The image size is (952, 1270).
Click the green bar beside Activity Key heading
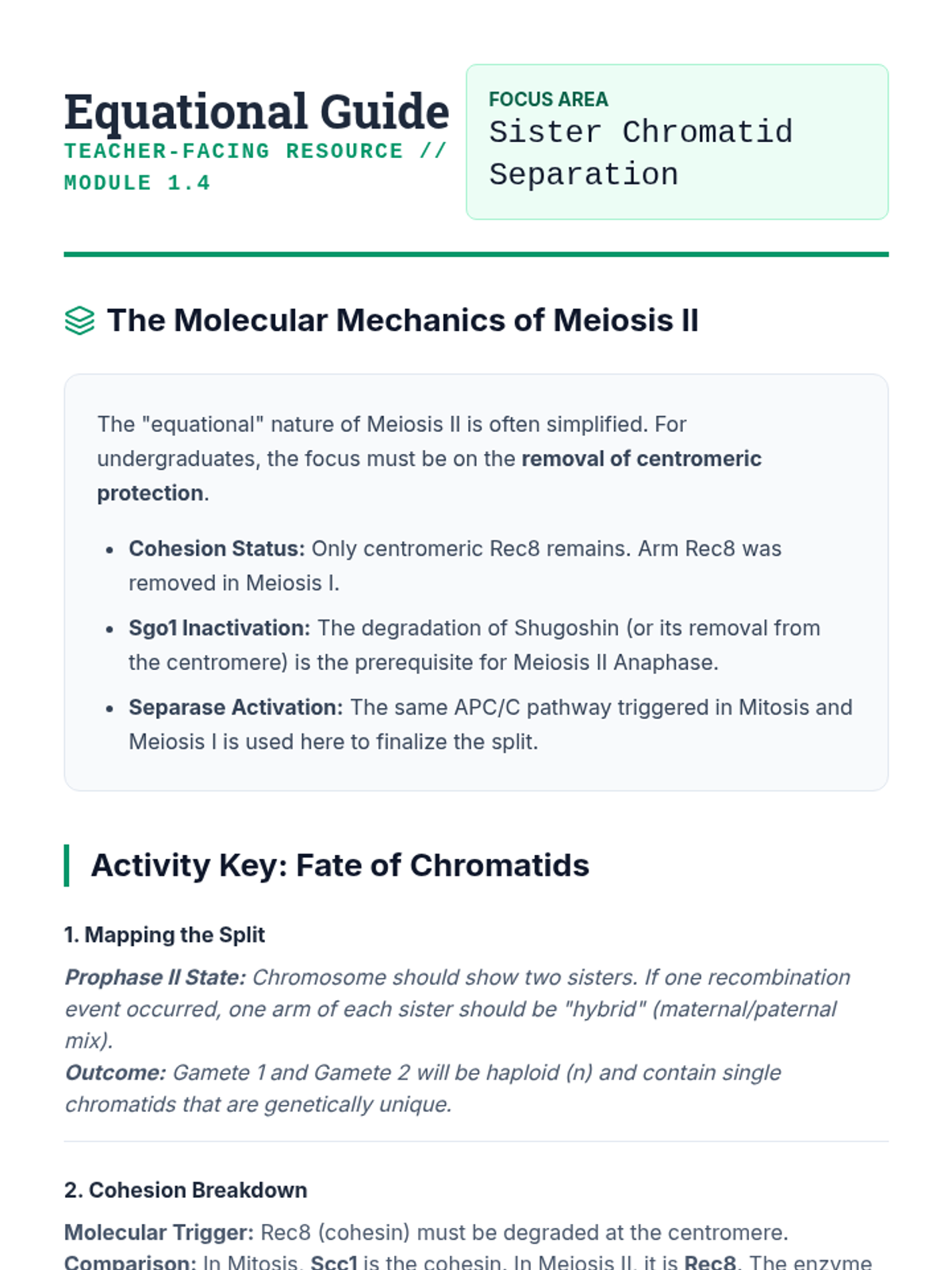tap(67, 865)
